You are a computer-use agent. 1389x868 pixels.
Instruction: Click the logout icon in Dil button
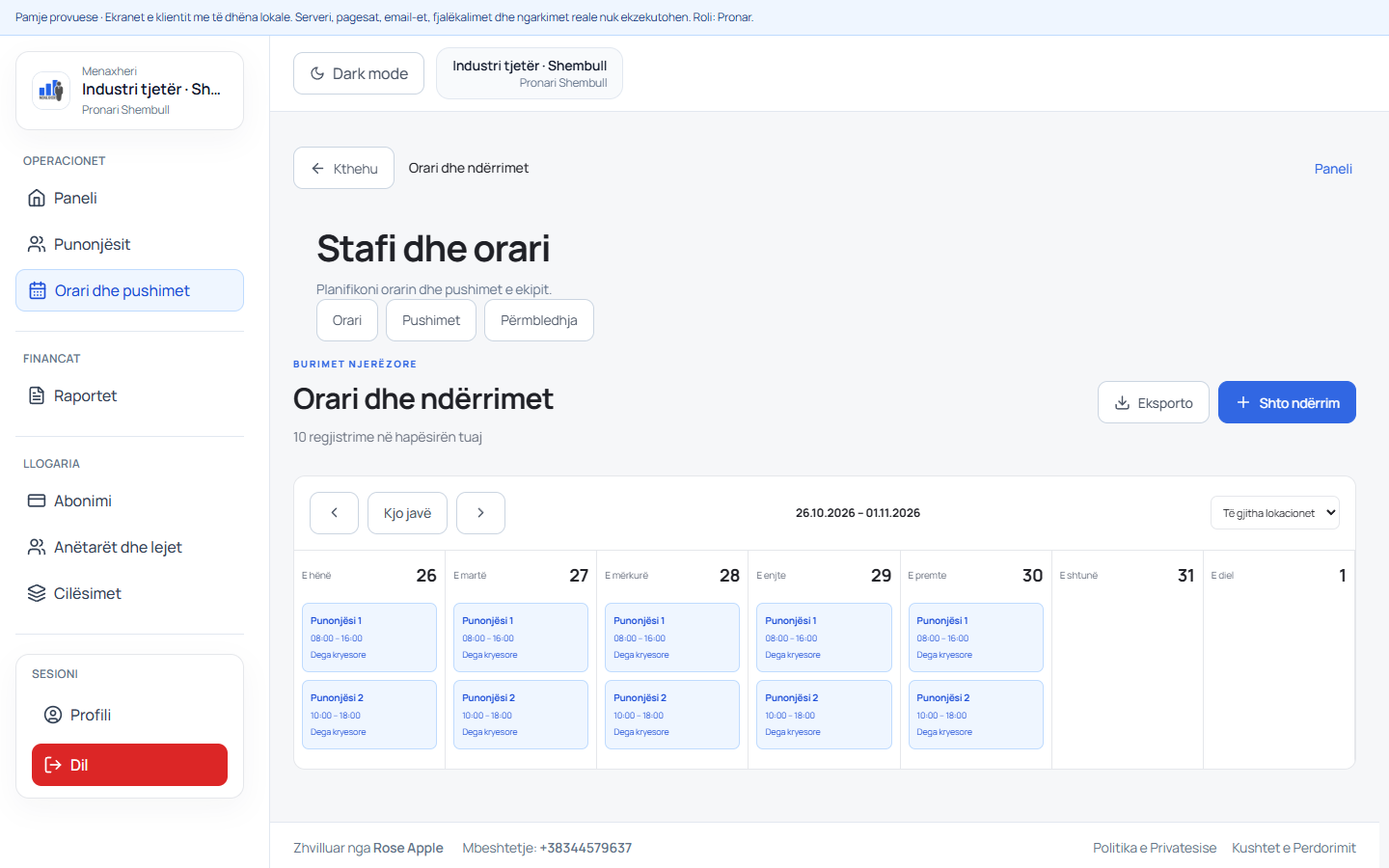[x=53, y=765]
